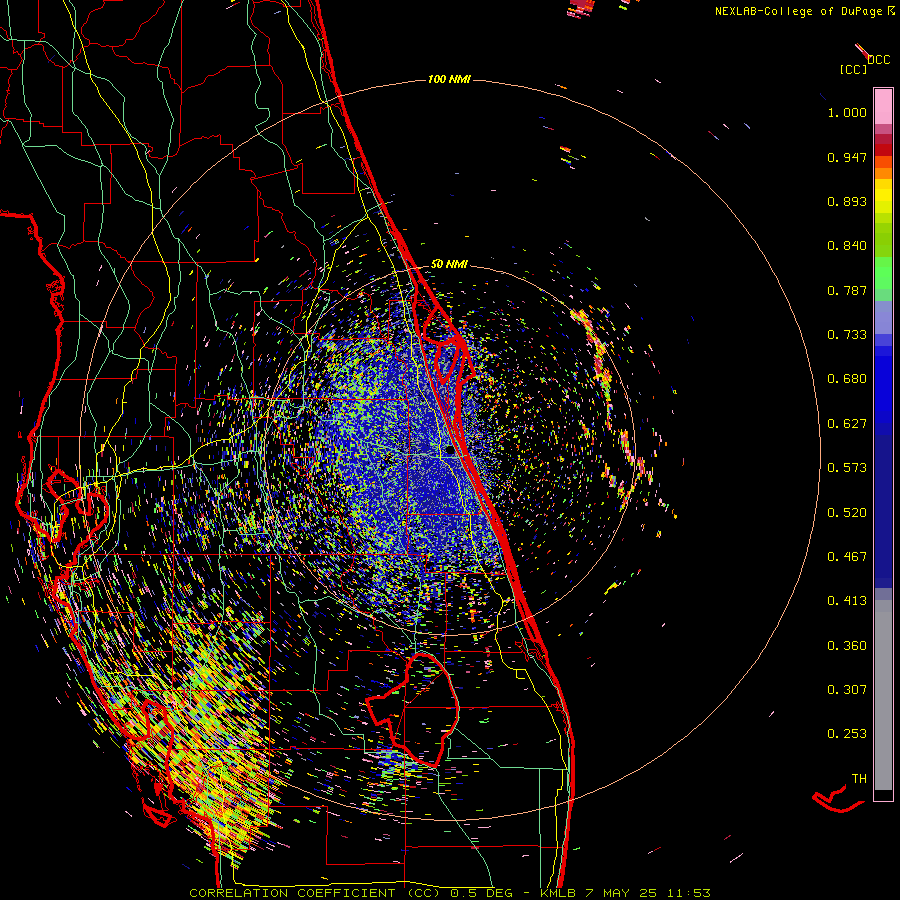The width and height of the screenshot is (900, 900).
Task: Click the 100 NMI range ring label
Action: click(449, 79)
